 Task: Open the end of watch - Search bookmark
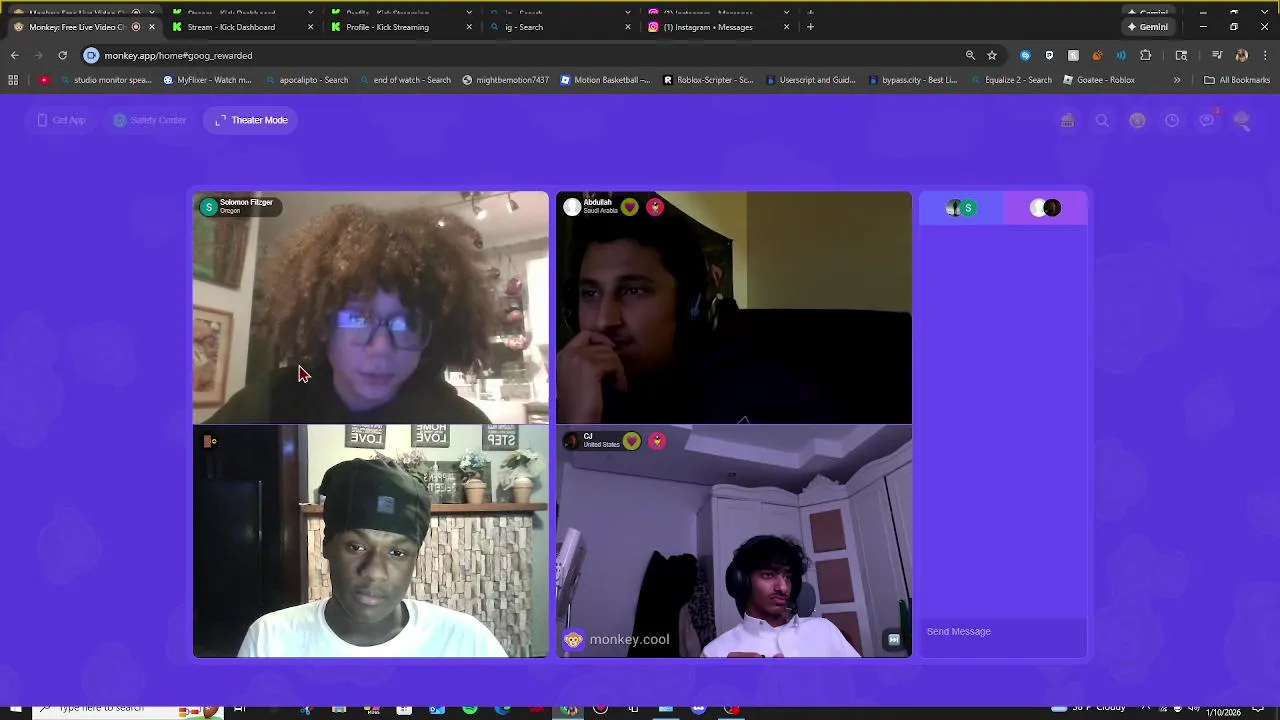[x=405, y=80]
